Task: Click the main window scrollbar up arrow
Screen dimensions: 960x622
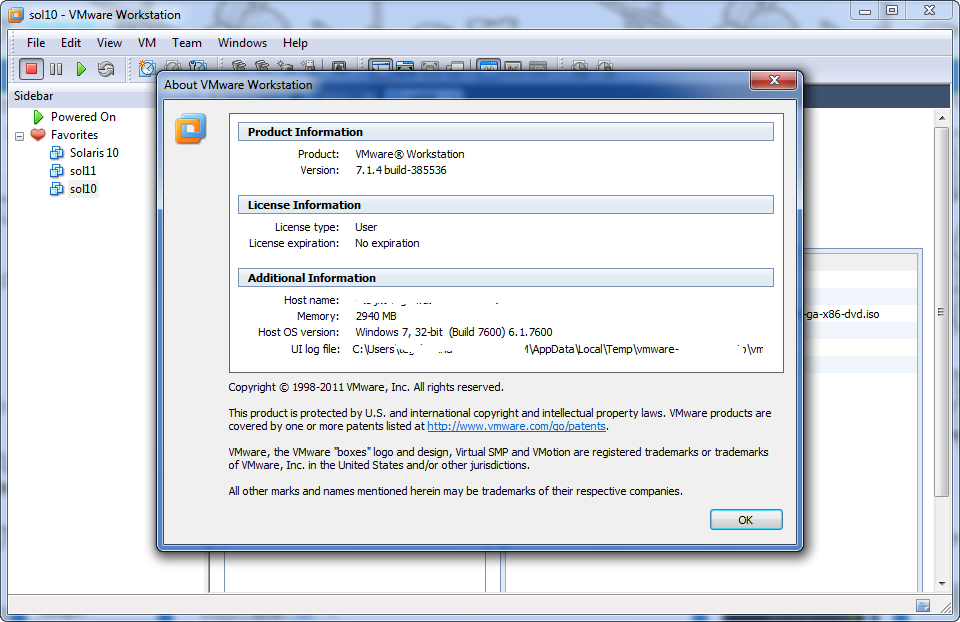Action: 942,118
